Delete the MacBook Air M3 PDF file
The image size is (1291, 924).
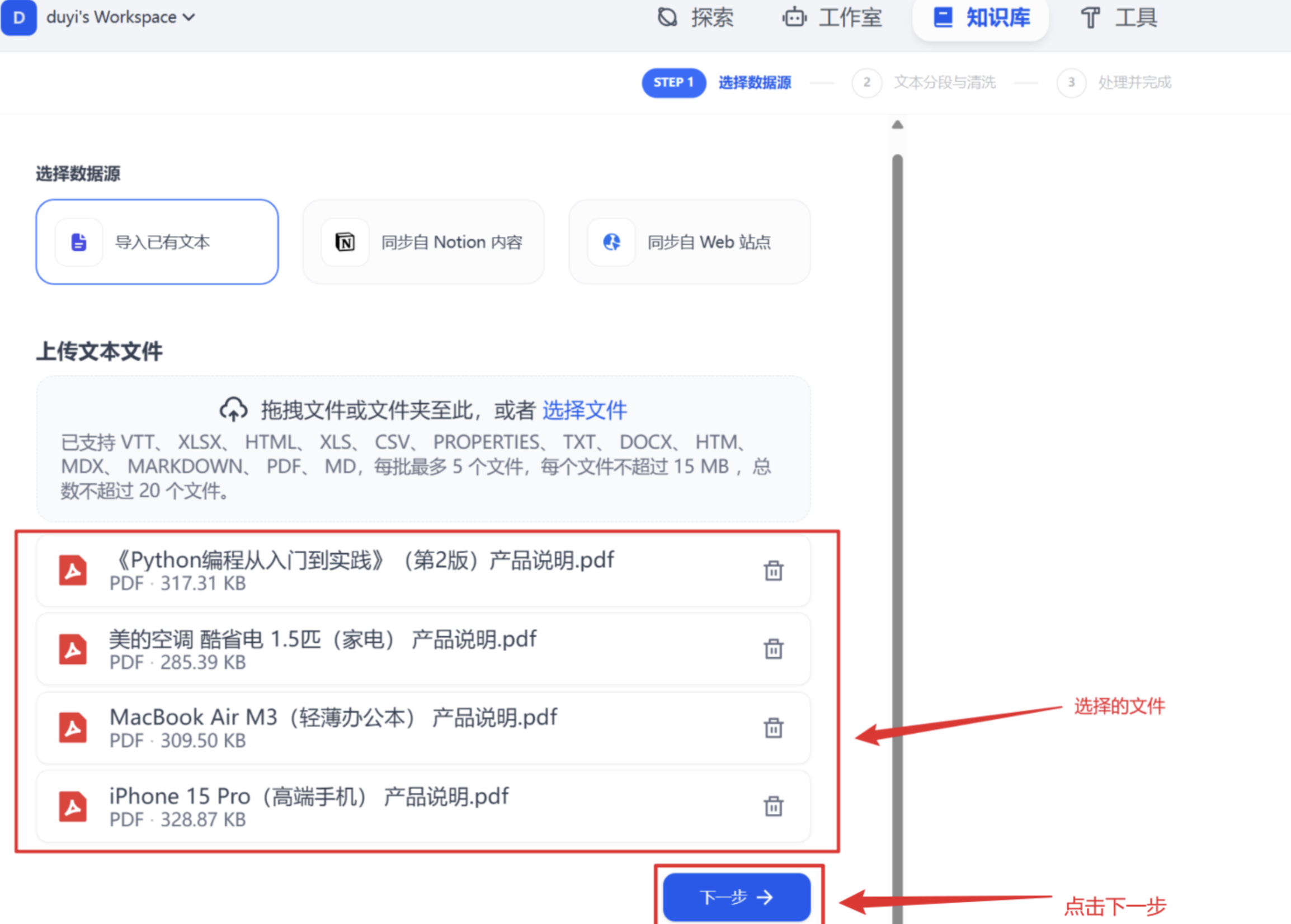[773, 728]
